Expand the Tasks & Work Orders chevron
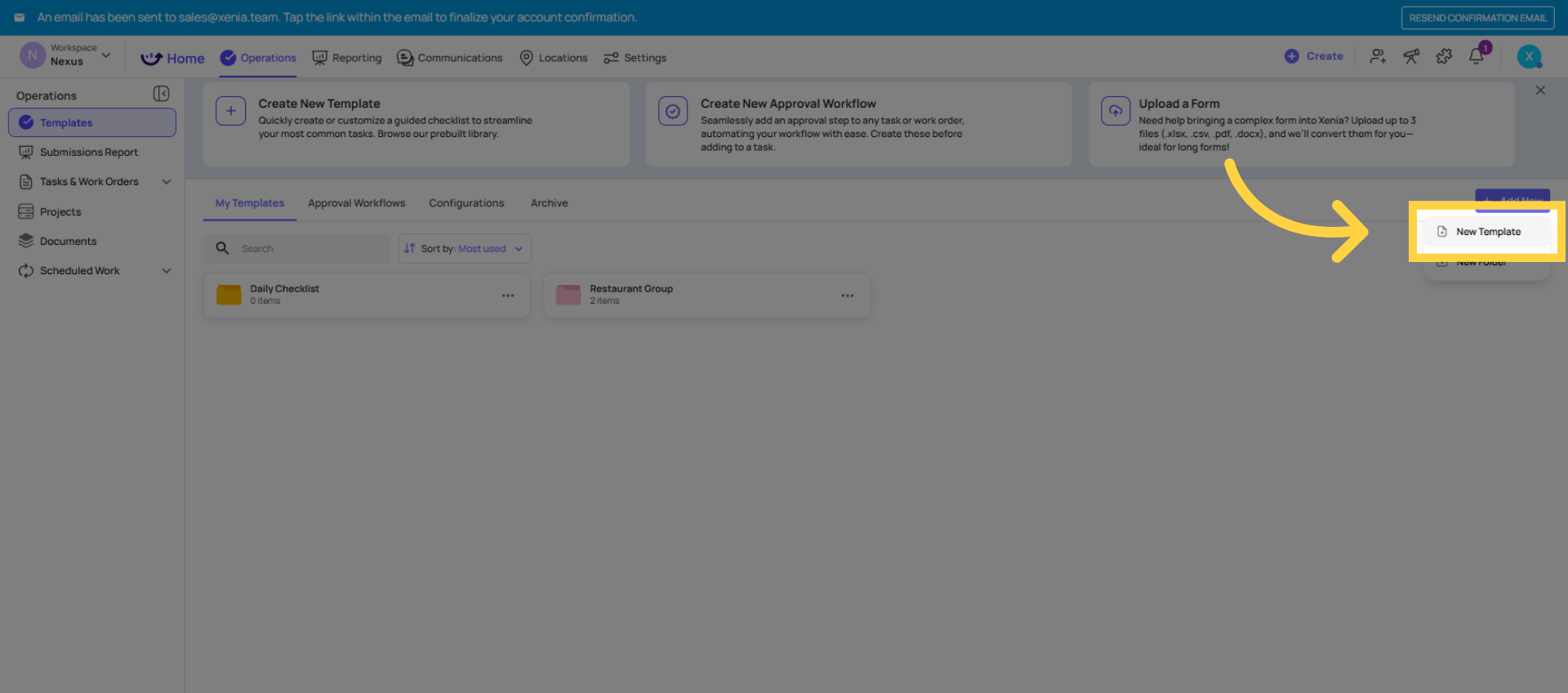The width and height of the screenshot is (1568, 693). click(167, 182)
